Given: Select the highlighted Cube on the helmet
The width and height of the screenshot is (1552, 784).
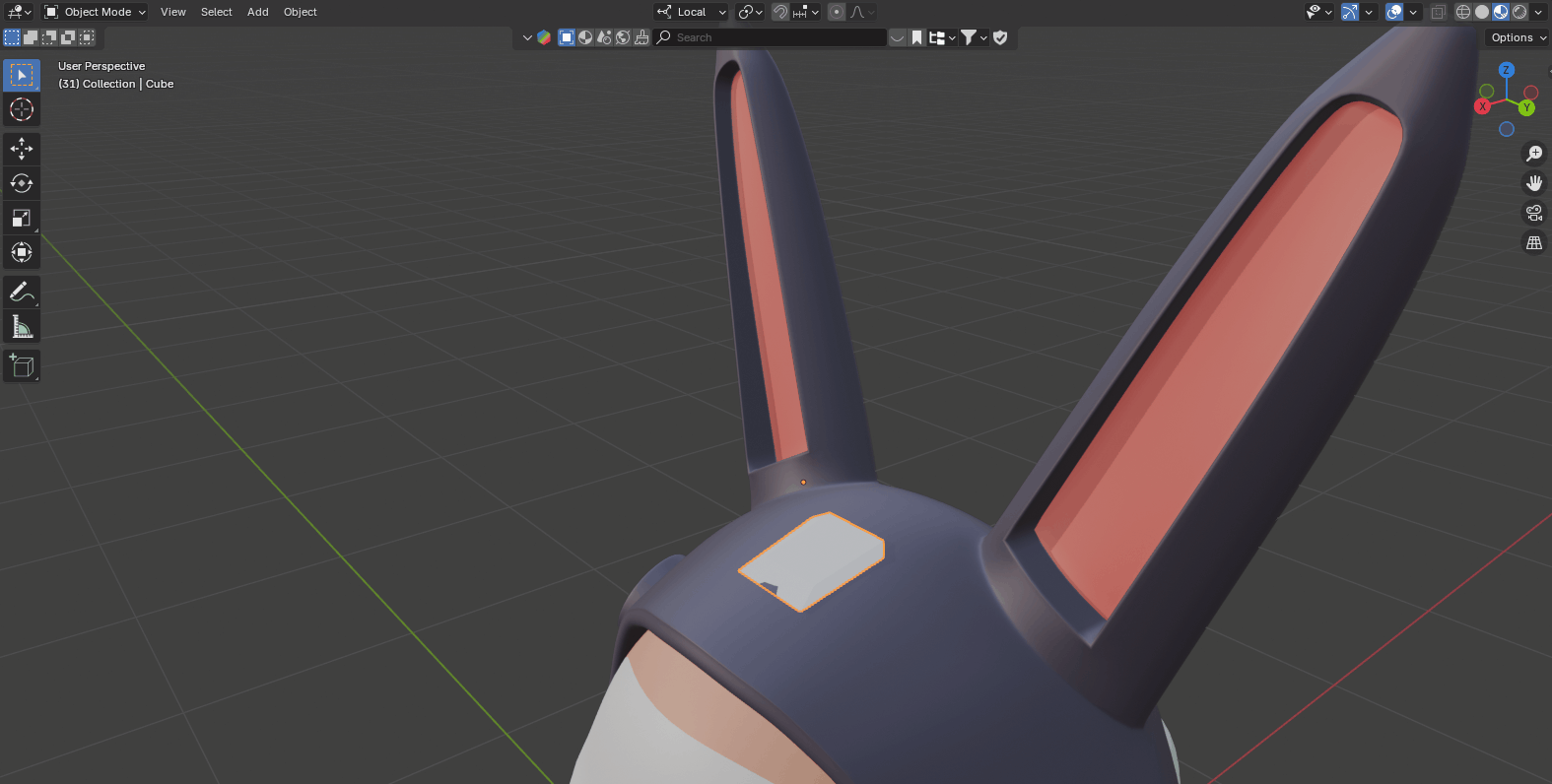Looking at the screenshot, I should tap(812, 561).
